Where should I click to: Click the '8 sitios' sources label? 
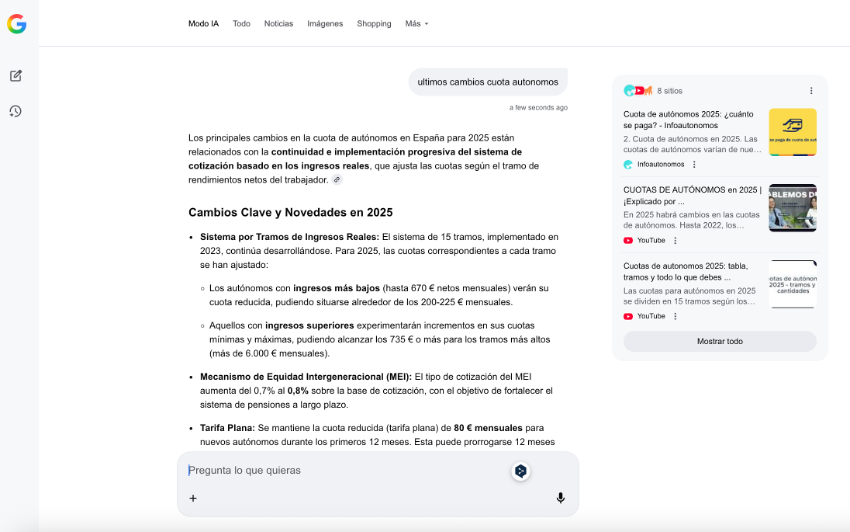669,91
